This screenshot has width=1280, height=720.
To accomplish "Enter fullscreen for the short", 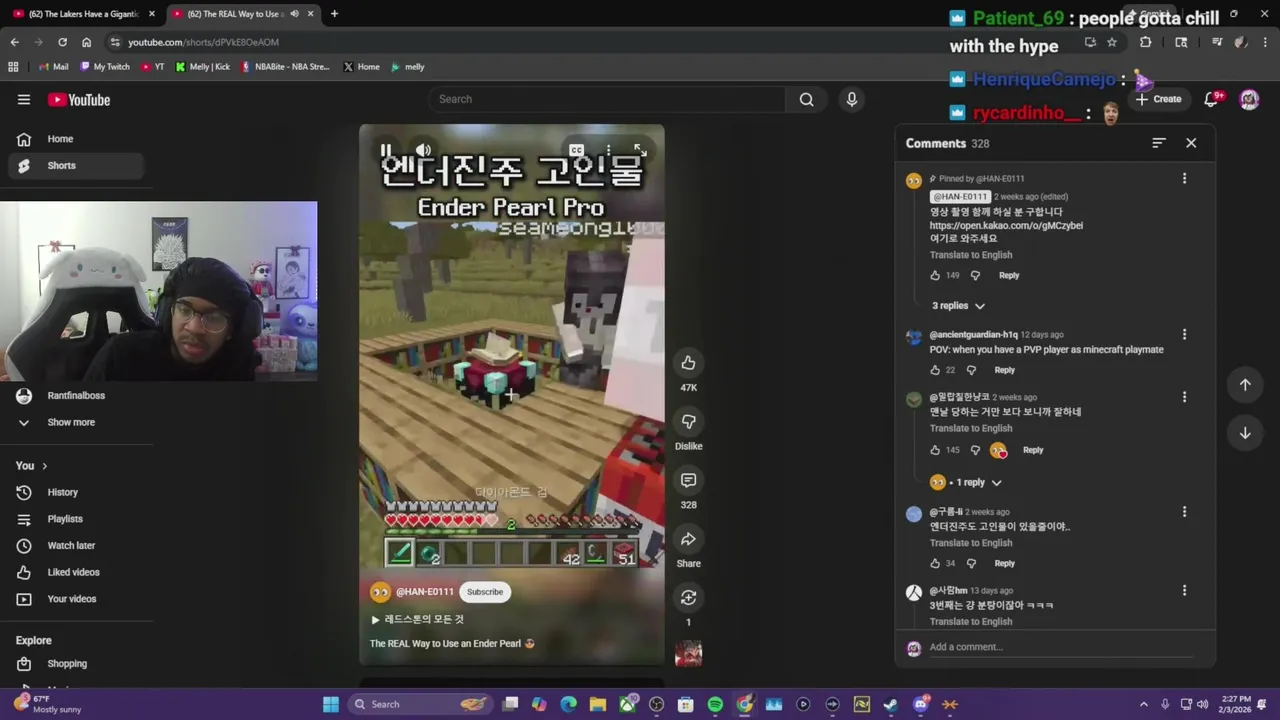I will 640,151.
